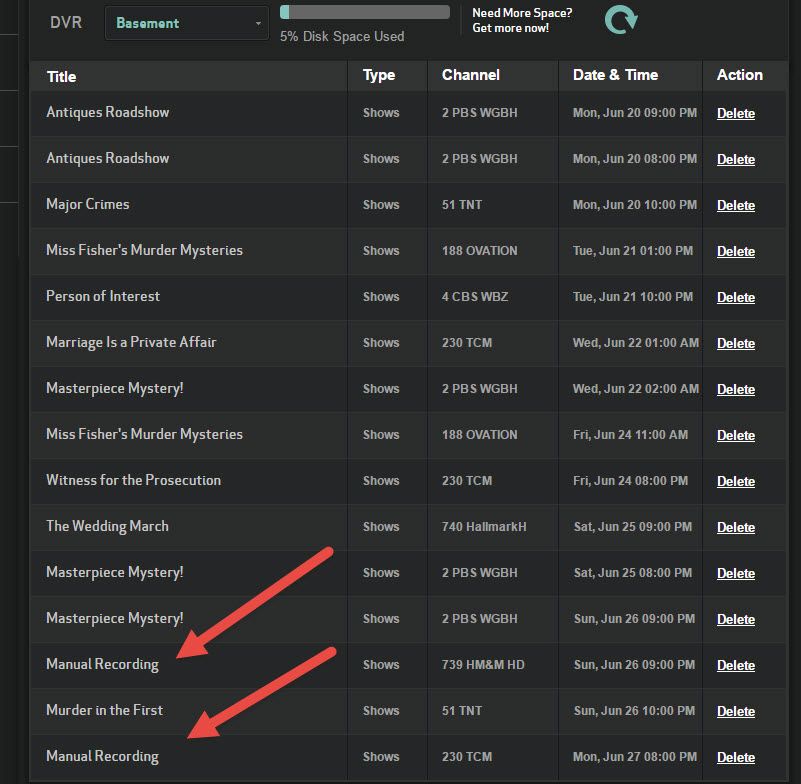Sort by the Type column header
801x784 pixels.
(x=379, y=75)
